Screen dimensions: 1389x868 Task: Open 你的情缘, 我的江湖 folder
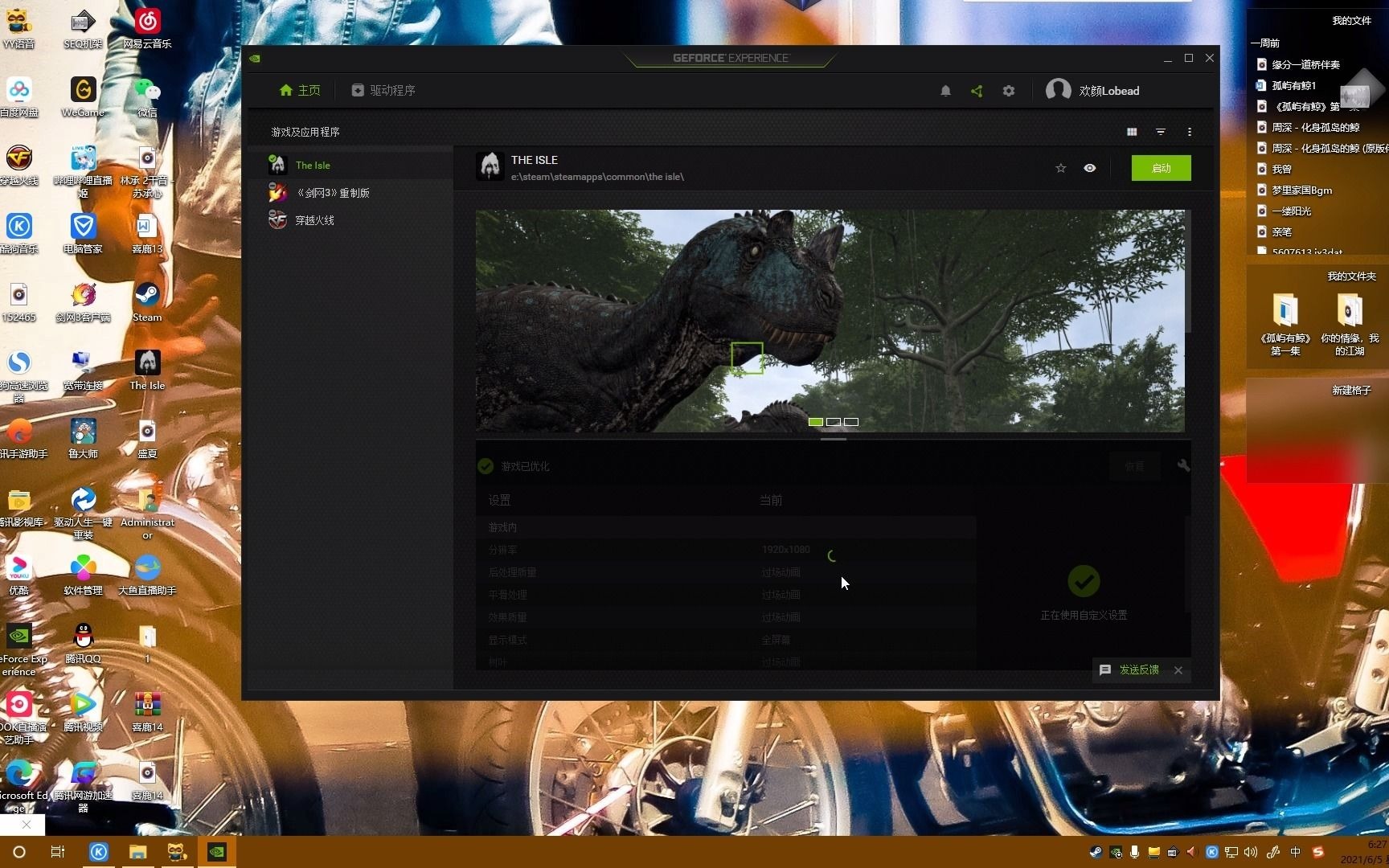(1350, 325)
